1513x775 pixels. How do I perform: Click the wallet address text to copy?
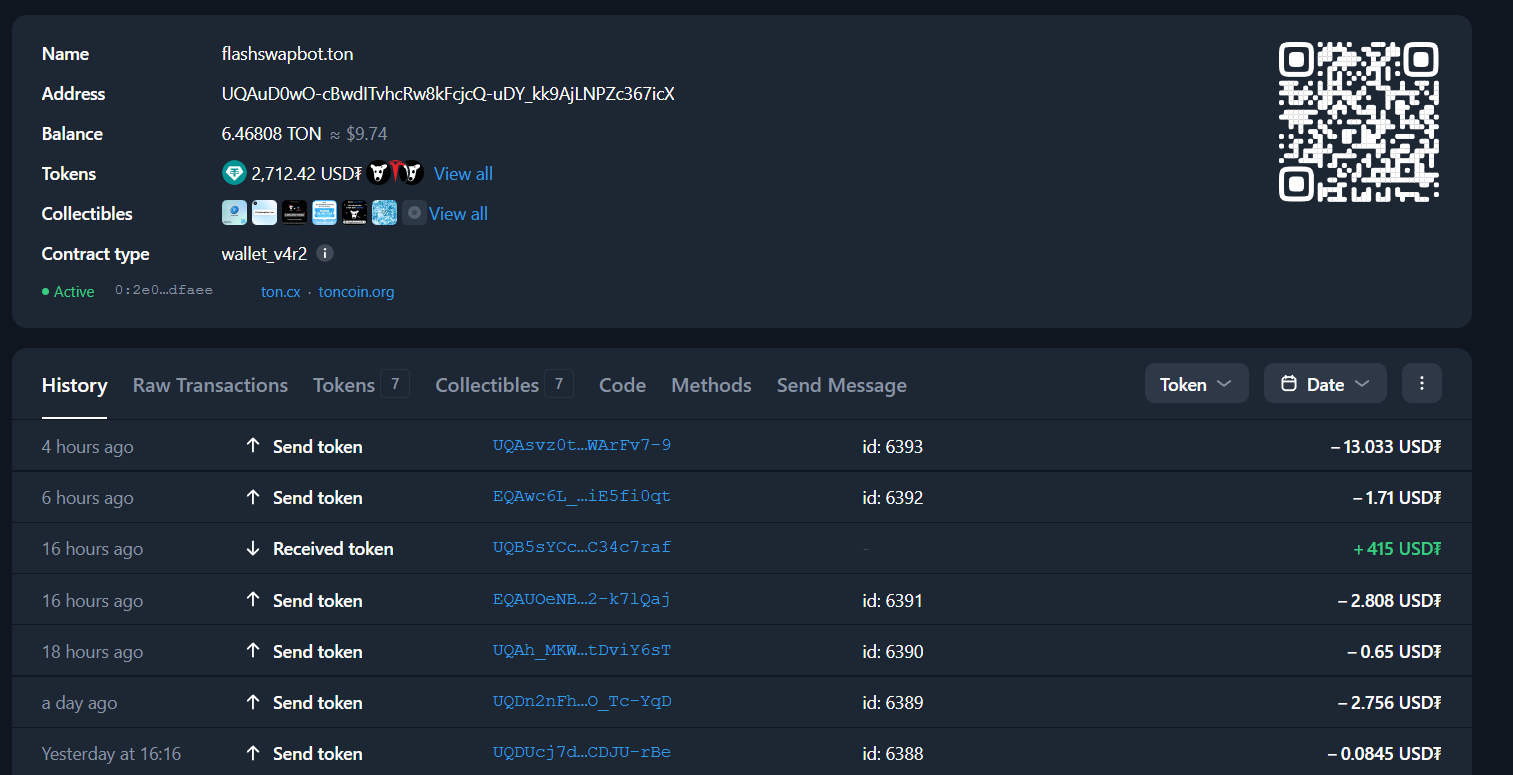(447, 94)
